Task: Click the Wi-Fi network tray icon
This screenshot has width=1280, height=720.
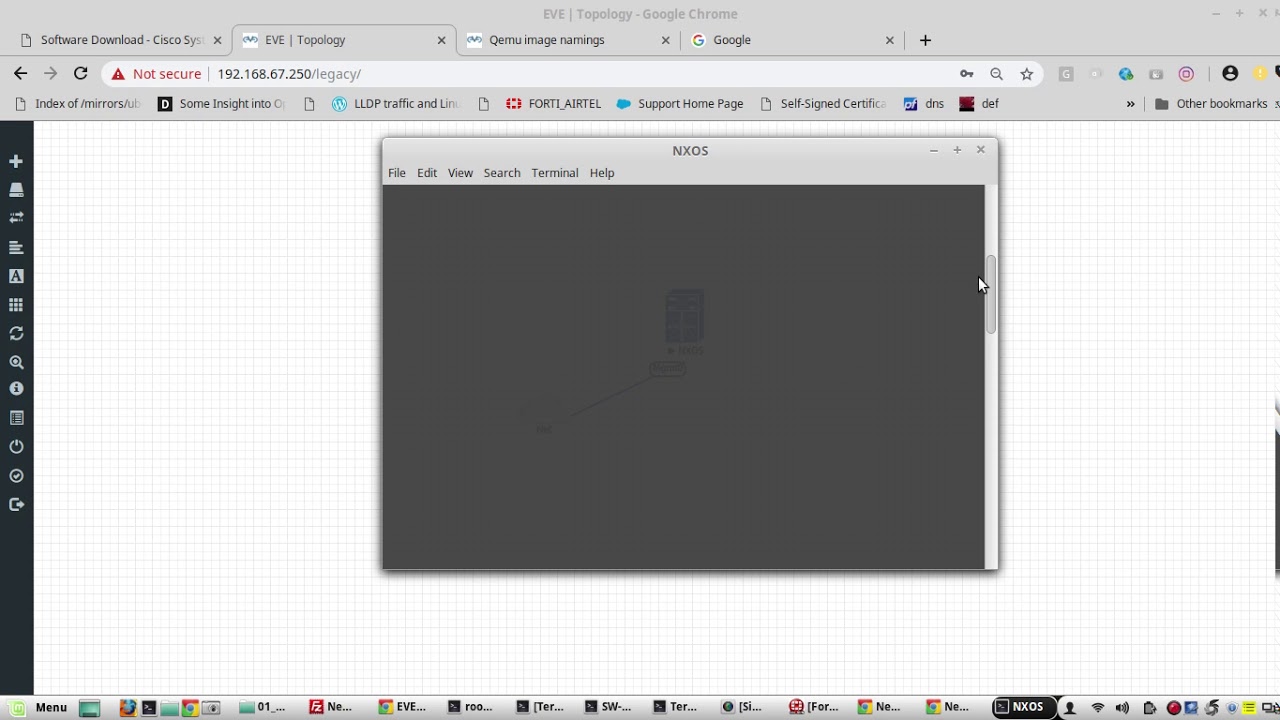Action: 1097,708
